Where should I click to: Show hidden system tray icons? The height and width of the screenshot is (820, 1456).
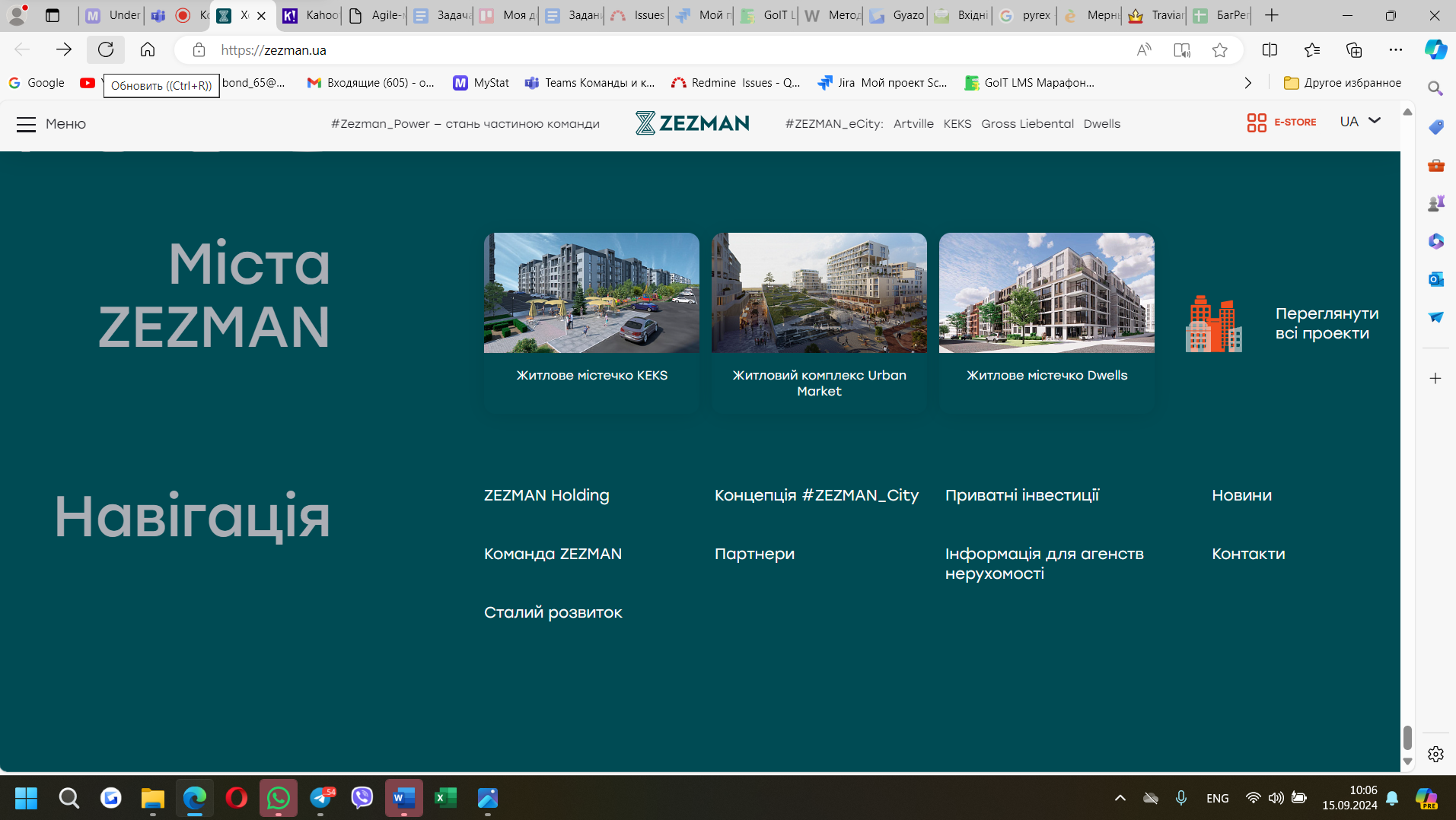point(1120,798)
